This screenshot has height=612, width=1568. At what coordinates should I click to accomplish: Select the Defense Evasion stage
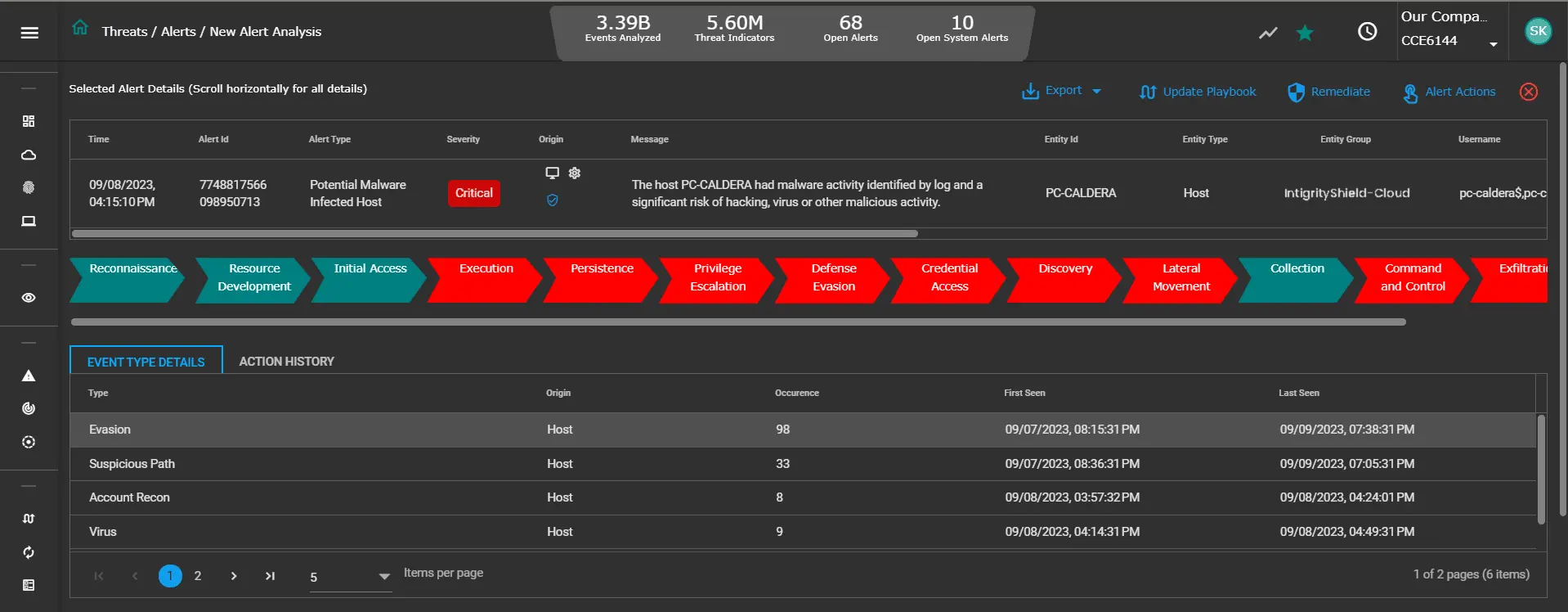(833, 280)
